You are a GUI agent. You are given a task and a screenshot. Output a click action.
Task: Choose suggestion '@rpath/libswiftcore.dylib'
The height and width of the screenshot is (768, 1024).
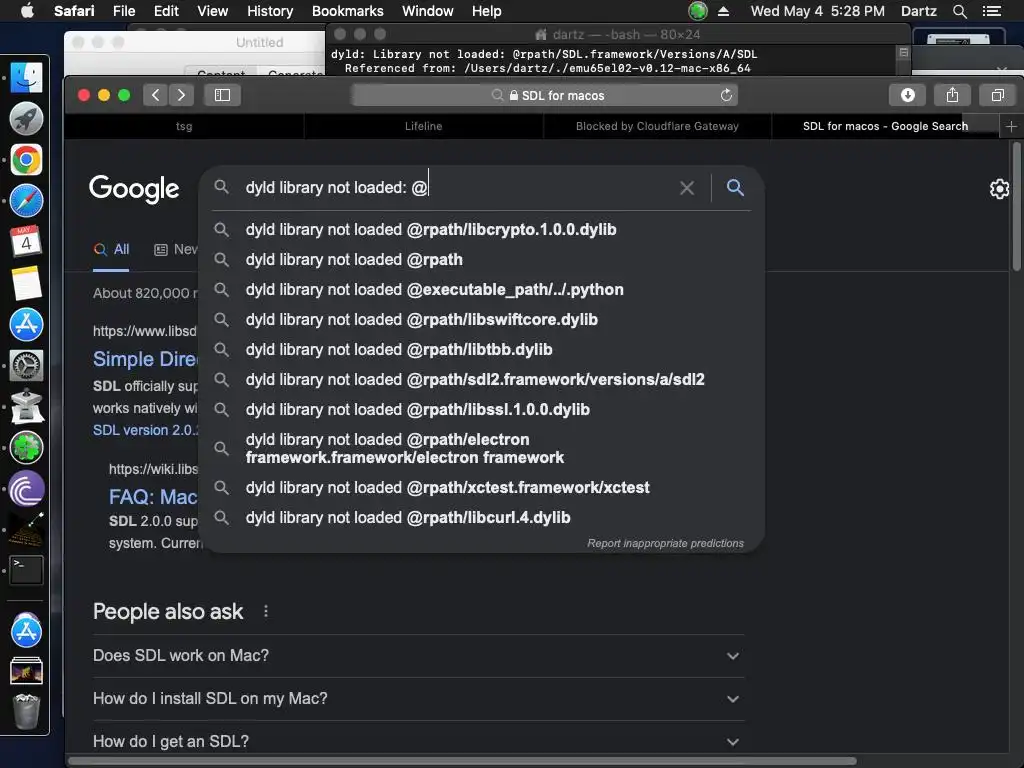(482, 320)
